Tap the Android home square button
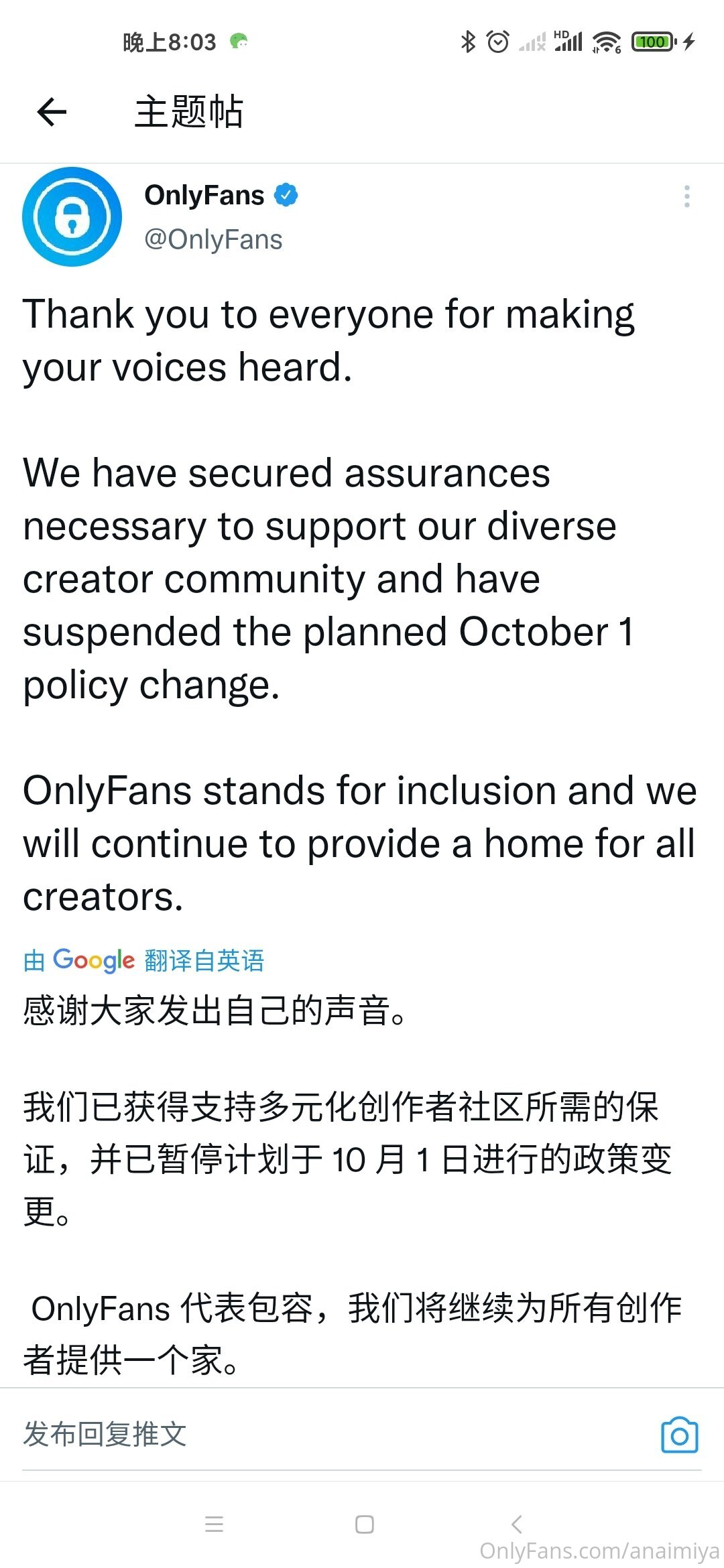This screenshot has width=724, height=1568. point(364,1524)
